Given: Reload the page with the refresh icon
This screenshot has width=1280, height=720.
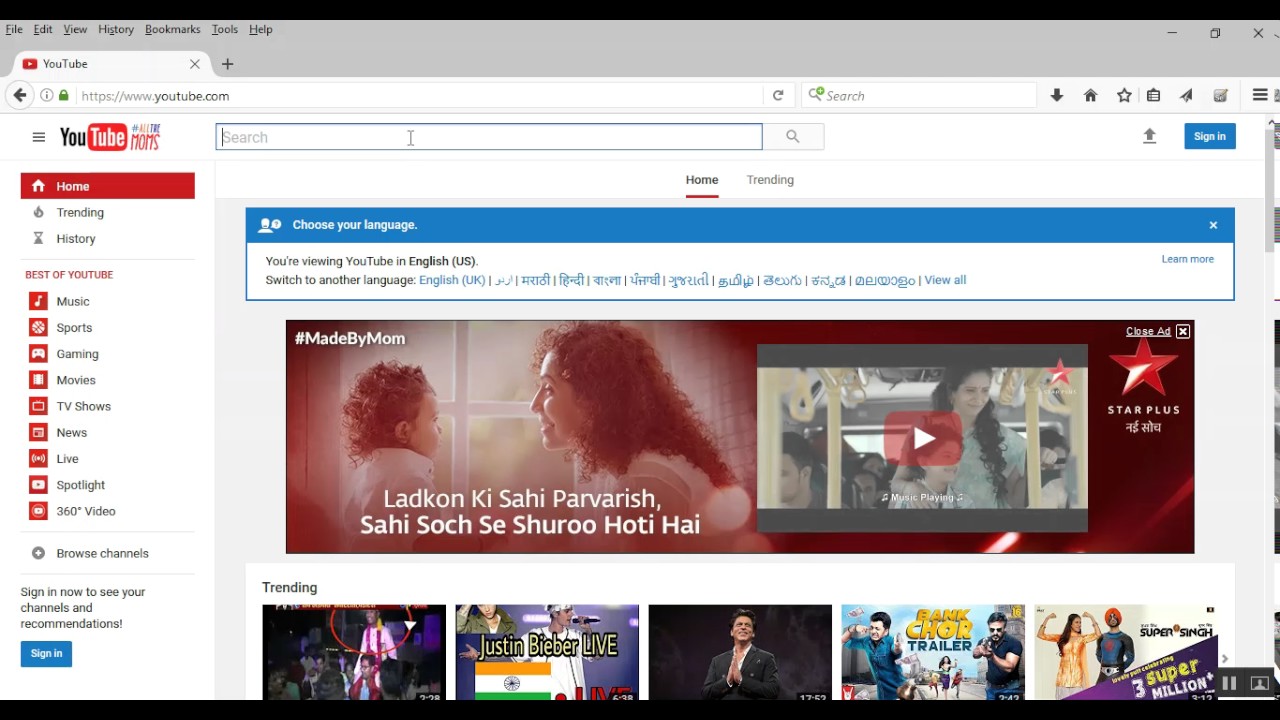Looking at the screenshot, I should tap(778, 96).
